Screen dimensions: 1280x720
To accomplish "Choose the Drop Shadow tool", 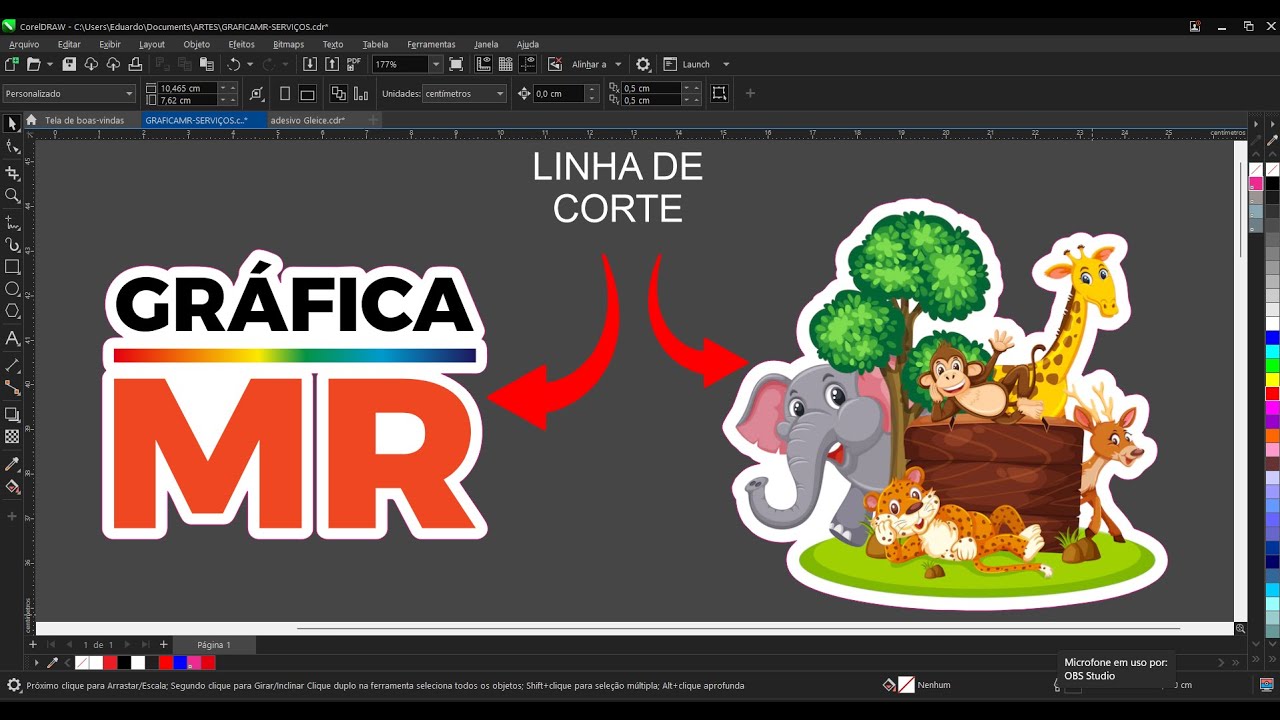I will pyautogui.click(x=12, y=414).
